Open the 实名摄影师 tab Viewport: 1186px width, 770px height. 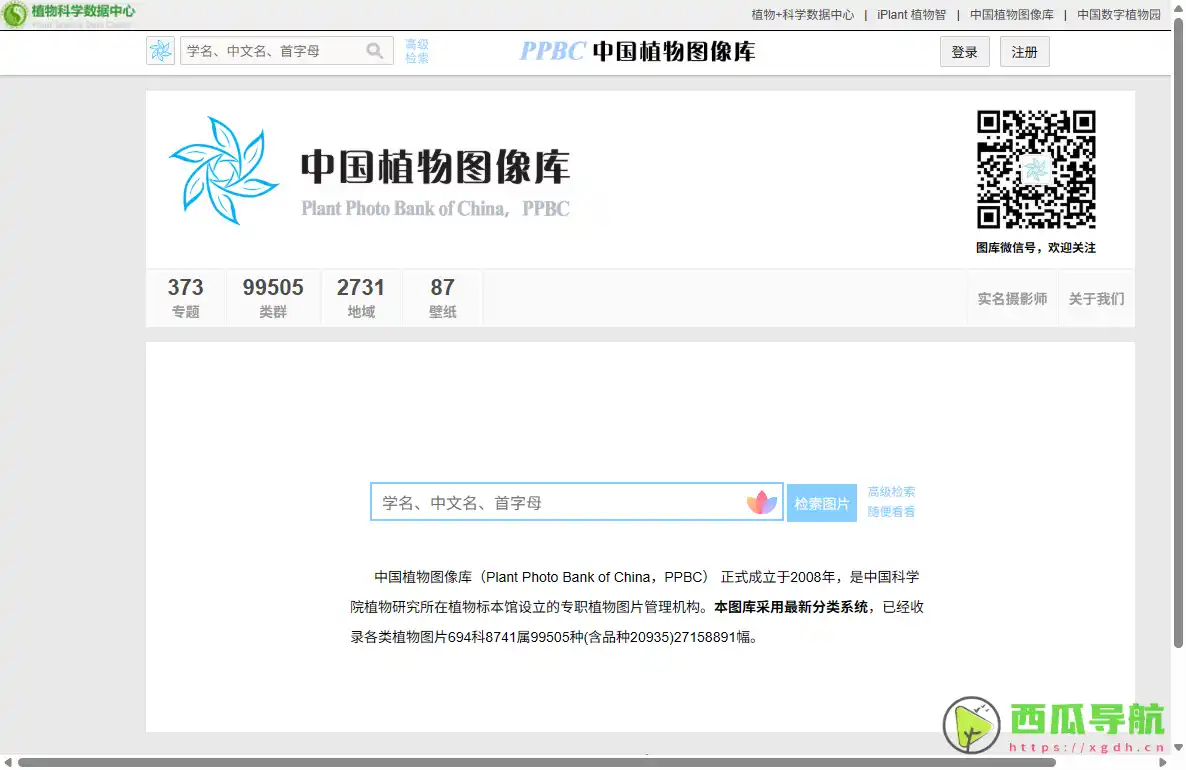pyautogui.click(x=1012, y=299)
